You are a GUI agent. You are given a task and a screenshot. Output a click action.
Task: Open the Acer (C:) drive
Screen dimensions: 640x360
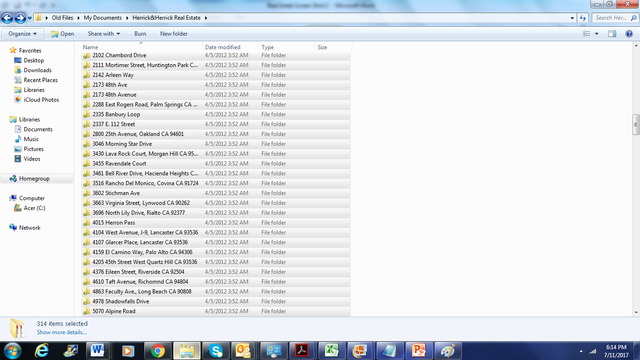(34, 208)
